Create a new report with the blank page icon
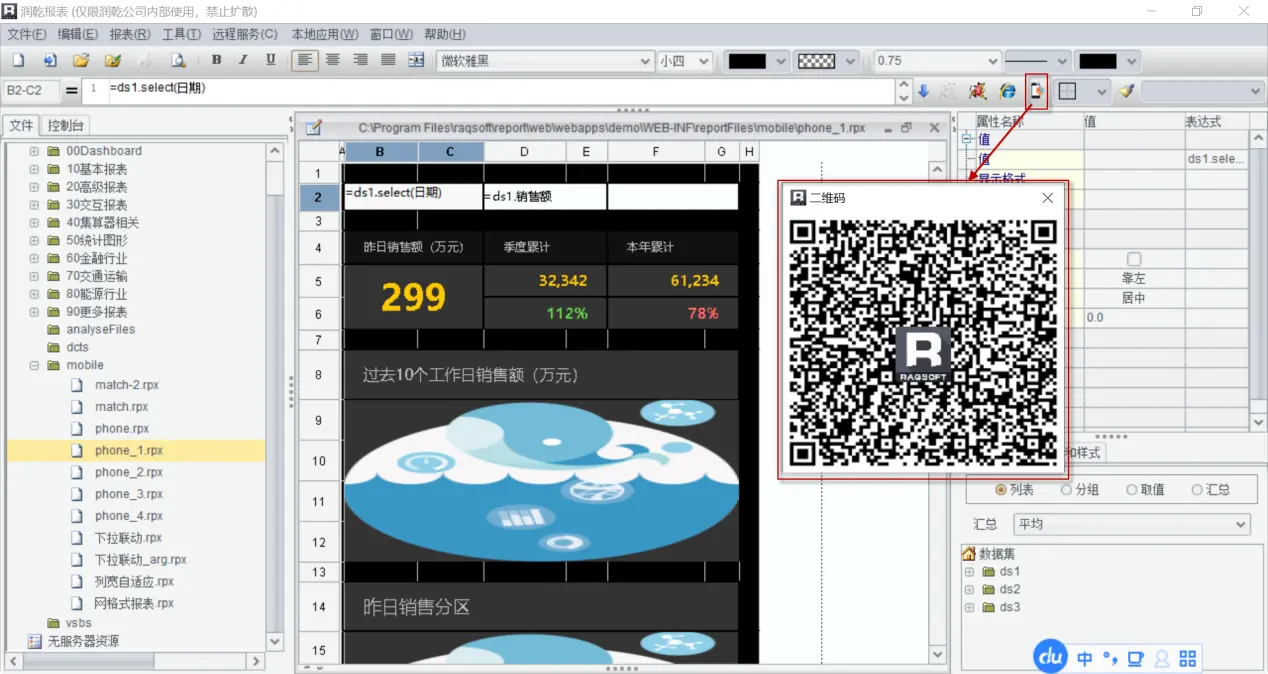 18,61
